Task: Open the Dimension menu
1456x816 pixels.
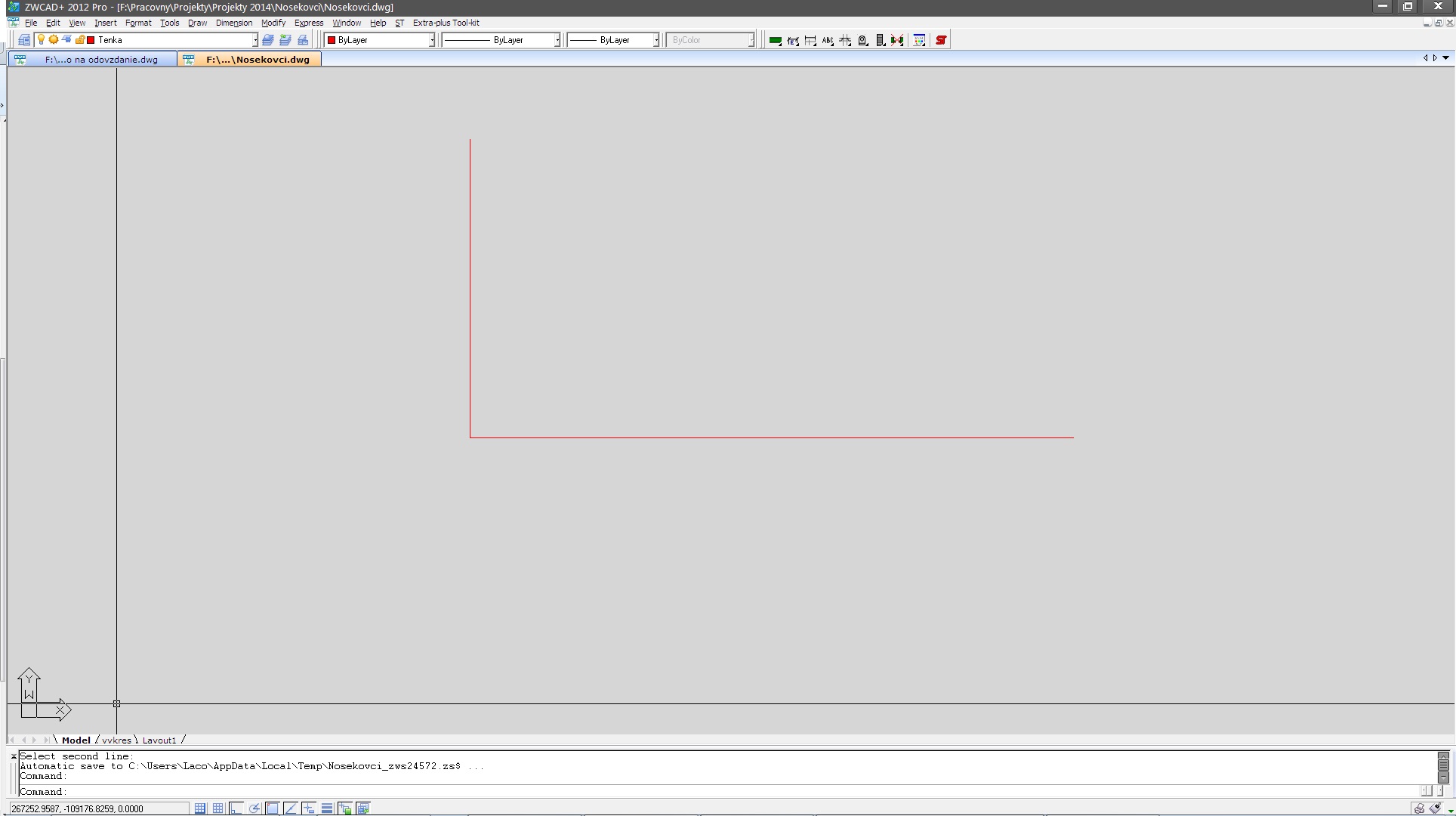Action: [x=233, y=23]
